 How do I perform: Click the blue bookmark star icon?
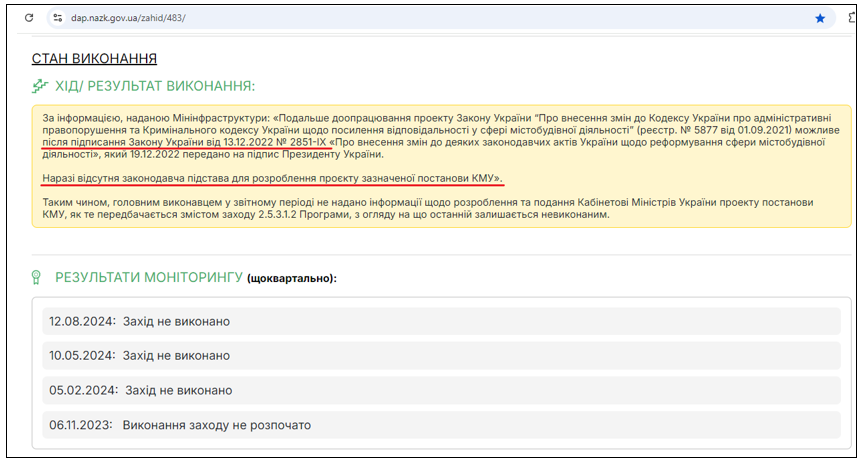coord(820,18)
